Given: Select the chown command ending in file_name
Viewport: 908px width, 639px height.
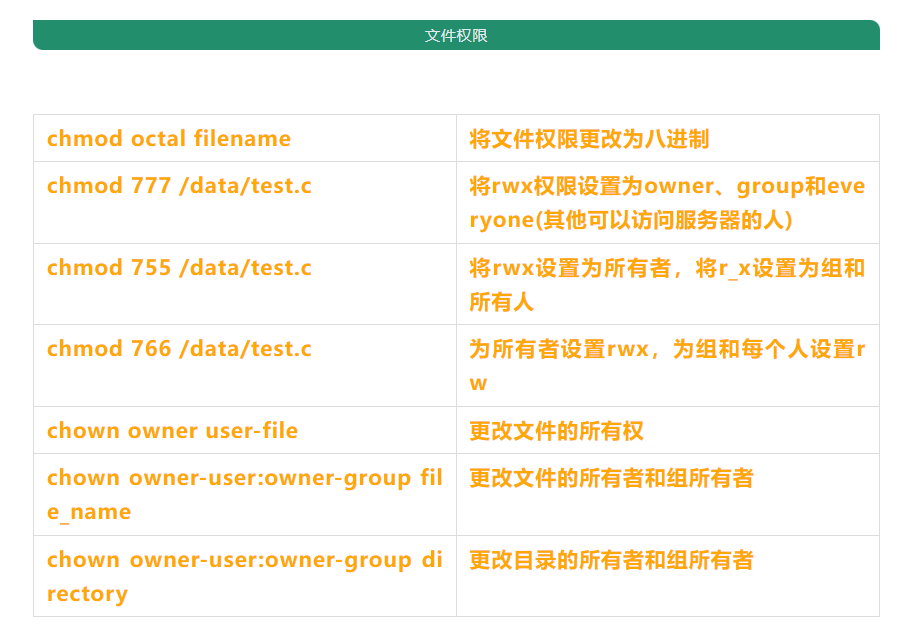Looking at the screenshot, I should coord(244,495).
